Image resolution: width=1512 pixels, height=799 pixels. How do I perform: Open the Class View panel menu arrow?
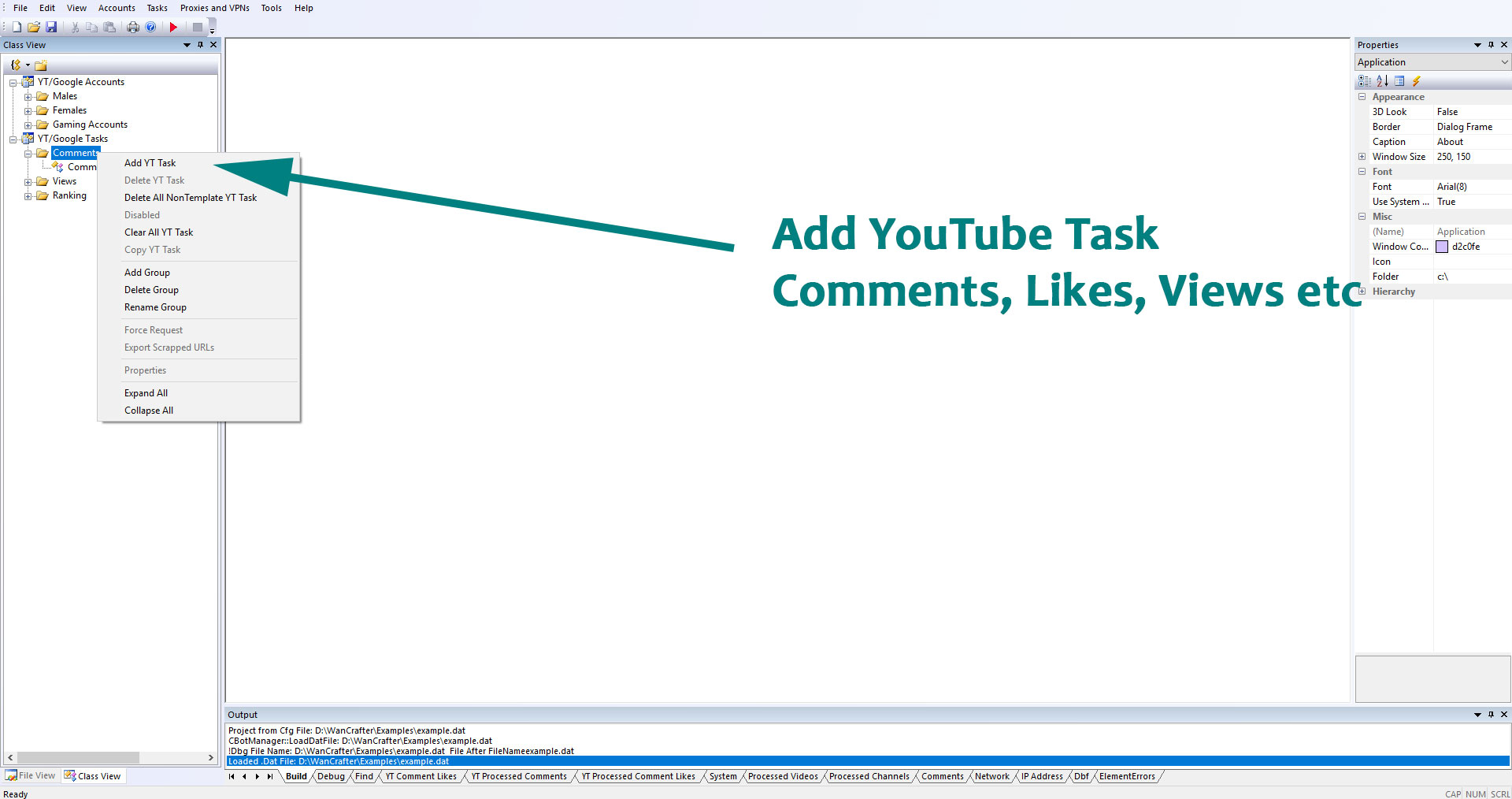click(187, 45)
